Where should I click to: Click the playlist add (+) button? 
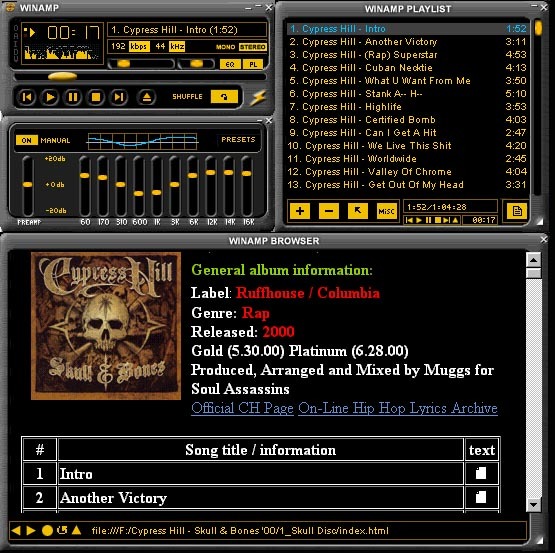(300, 211)
